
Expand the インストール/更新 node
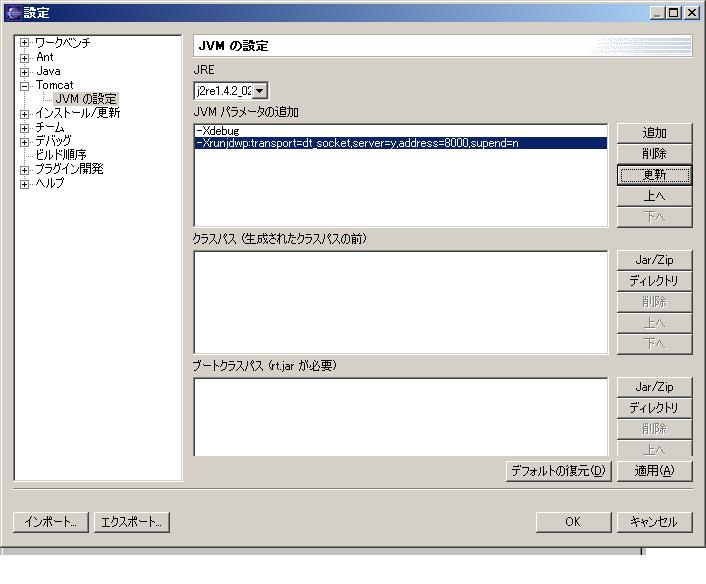click(24, 114)
